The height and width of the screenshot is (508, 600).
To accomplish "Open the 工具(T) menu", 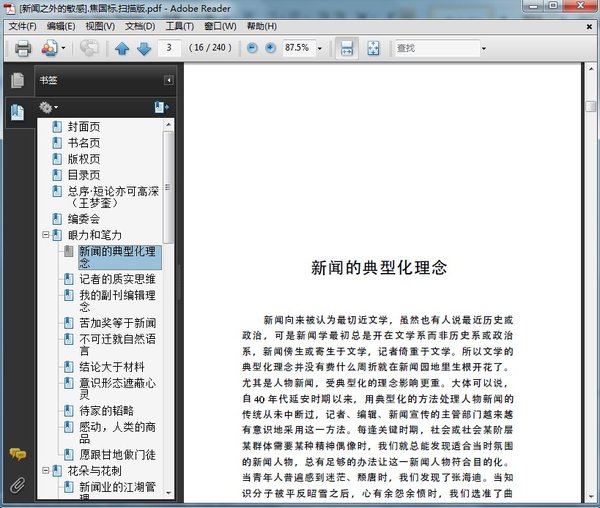I will (x=180, y=25).
